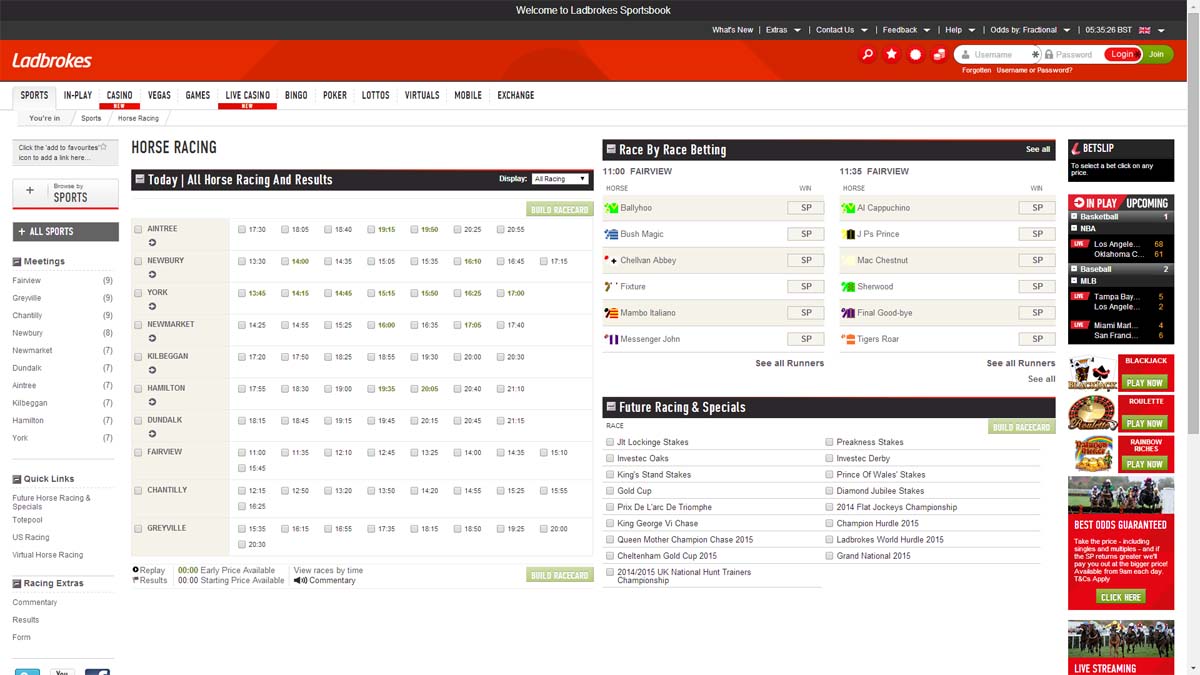
Task: Click the magnifier search icon in header
Action: [867, 54]
